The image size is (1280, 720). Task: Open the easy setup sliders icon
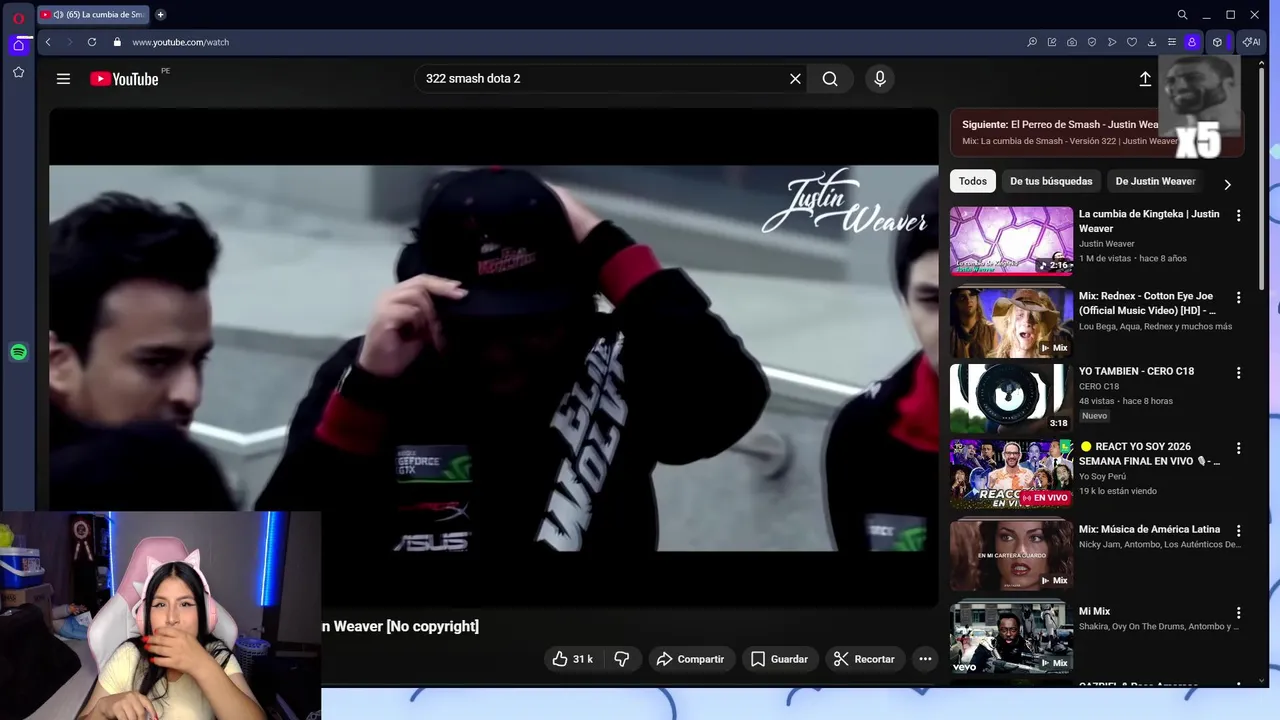pos(1172,42)
